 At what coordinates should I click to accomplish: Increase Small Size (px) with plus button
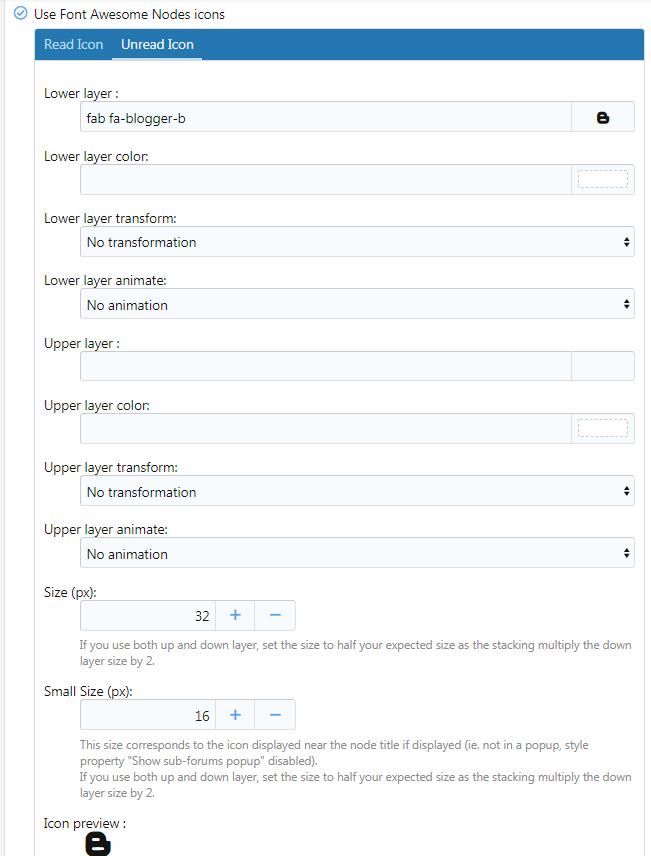point(235,715)
